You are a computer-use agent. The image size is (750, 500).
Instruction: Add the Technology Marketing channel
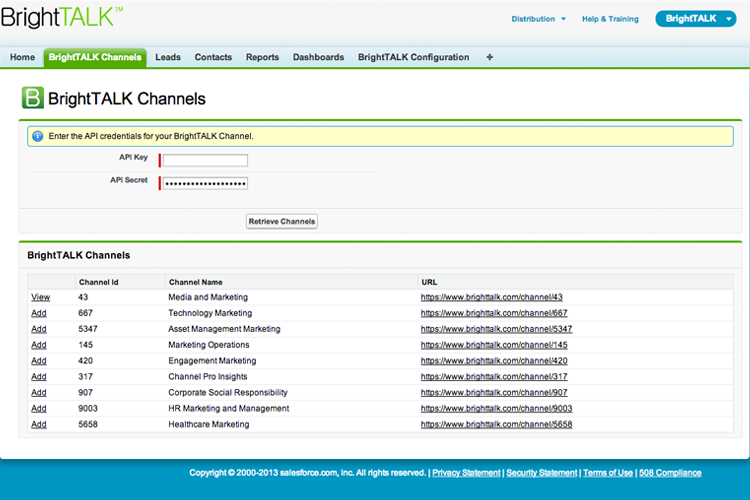pos(39,313)
